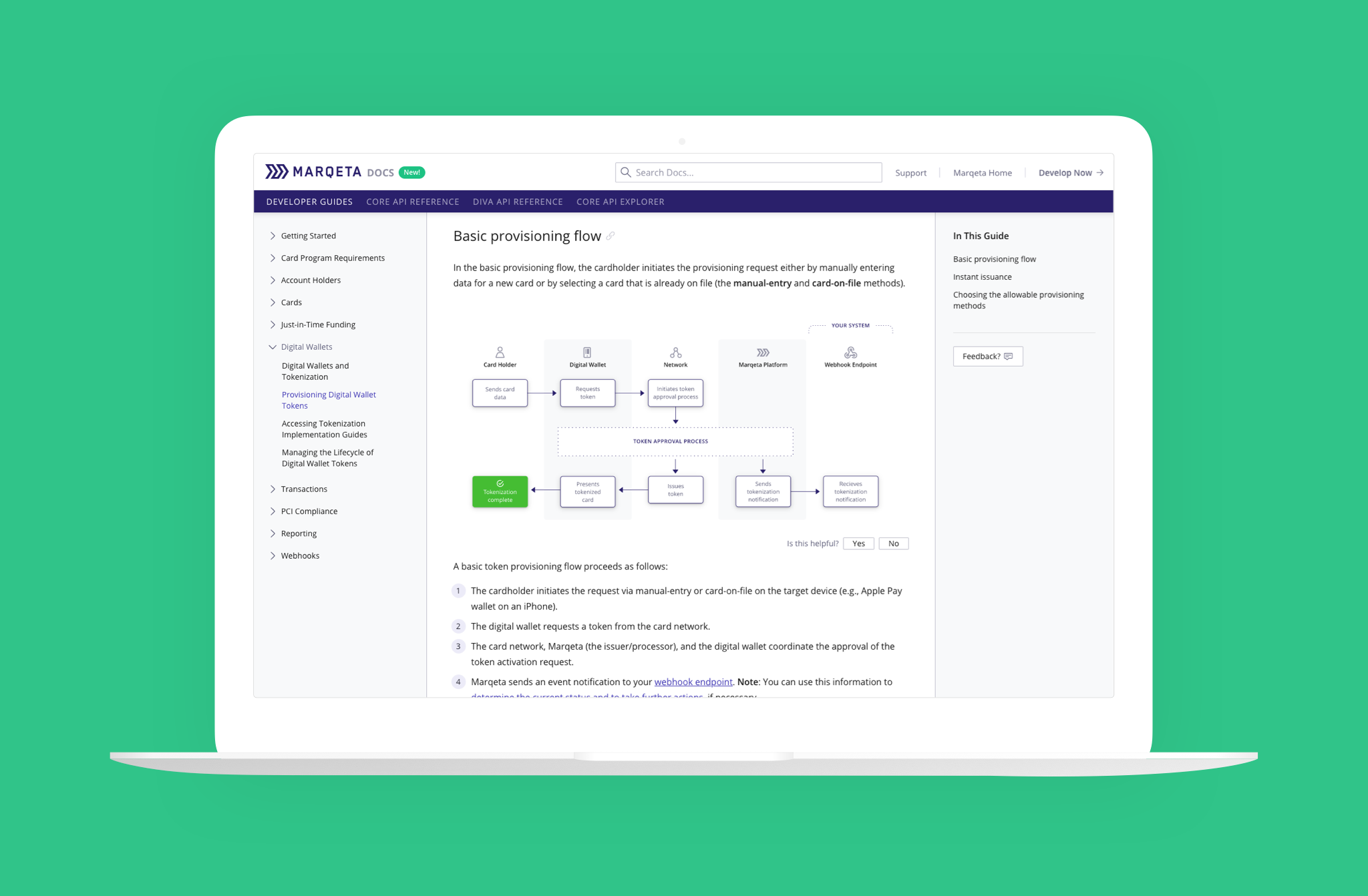This screenshot has width=1368, height=896.
Task: Expand the Cards section
Action: tap(273, 302)
